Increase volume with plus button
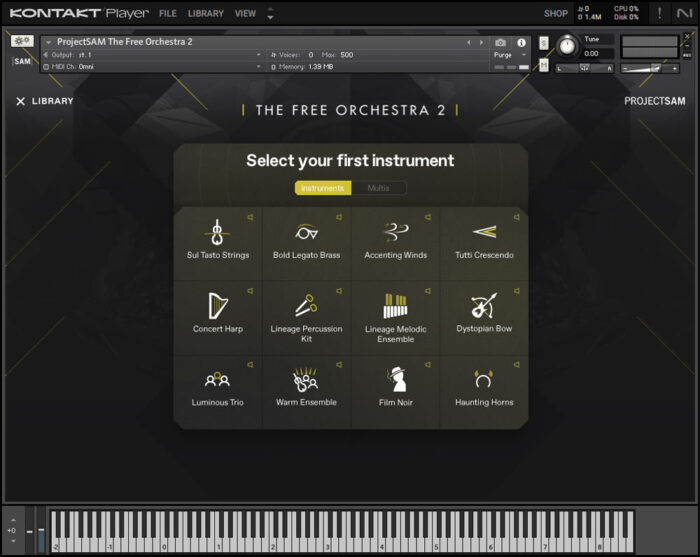Viewport: 700px width, 557px height. coord(675,68)
